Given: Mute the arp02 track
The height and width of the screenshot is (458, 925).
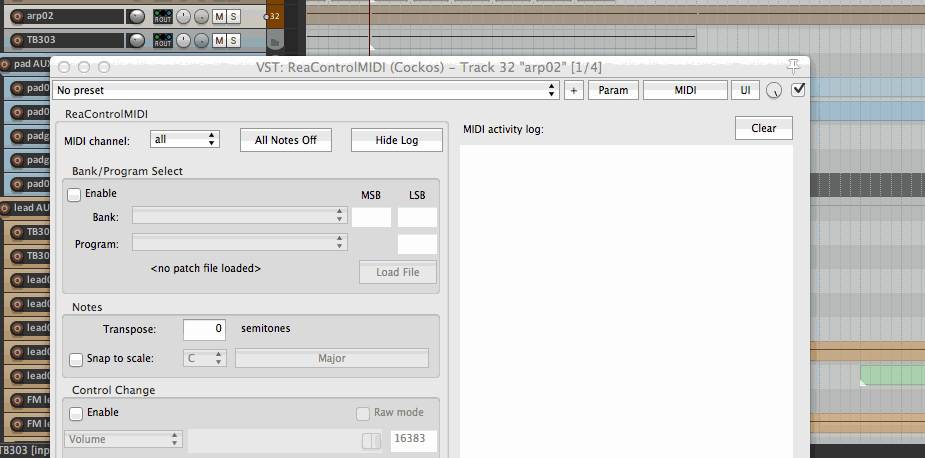Looking at the screenshot, I should pos(219,17).
